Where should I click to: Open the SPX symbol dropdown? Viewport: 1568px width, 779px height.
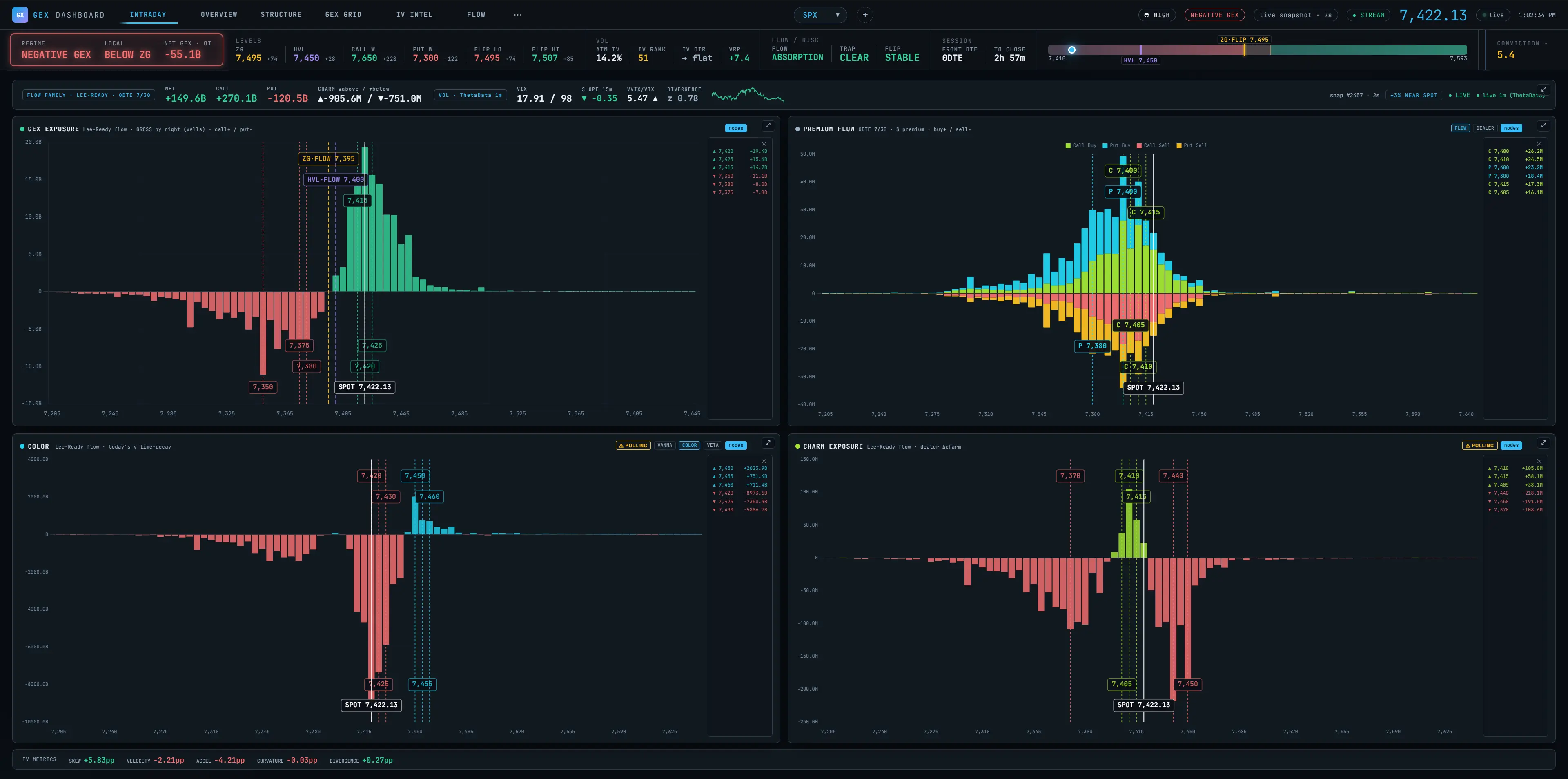820,15
